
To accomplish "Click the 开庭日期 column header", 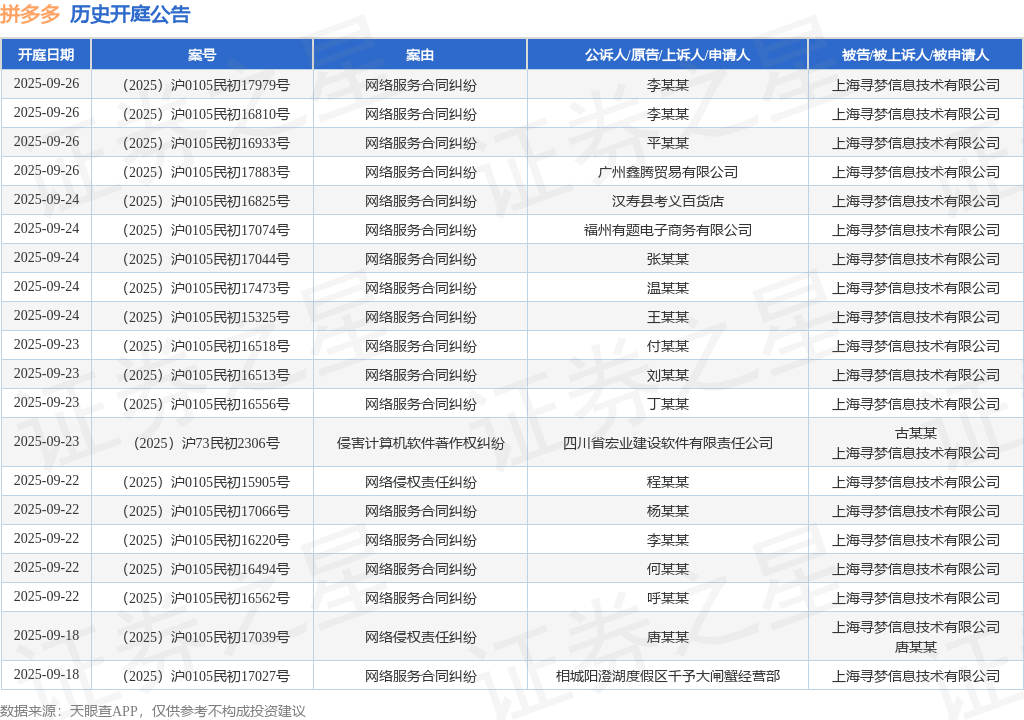I will (46, 55).
